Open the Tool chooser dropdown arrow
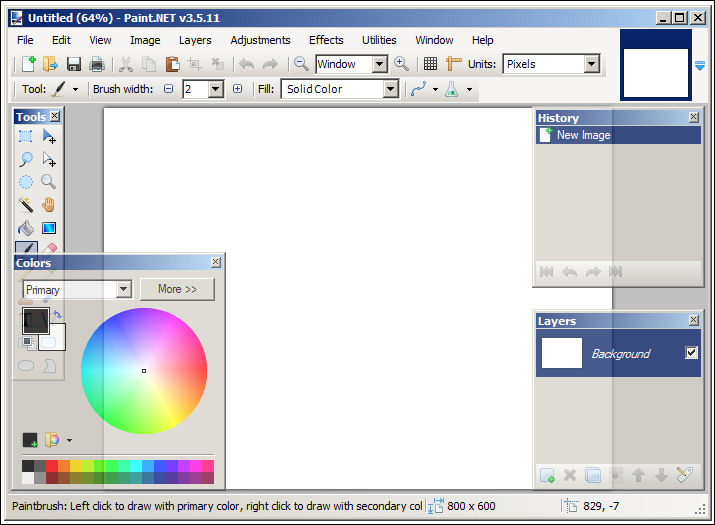Viewport: 715px width, 525px height. (76, 89)
